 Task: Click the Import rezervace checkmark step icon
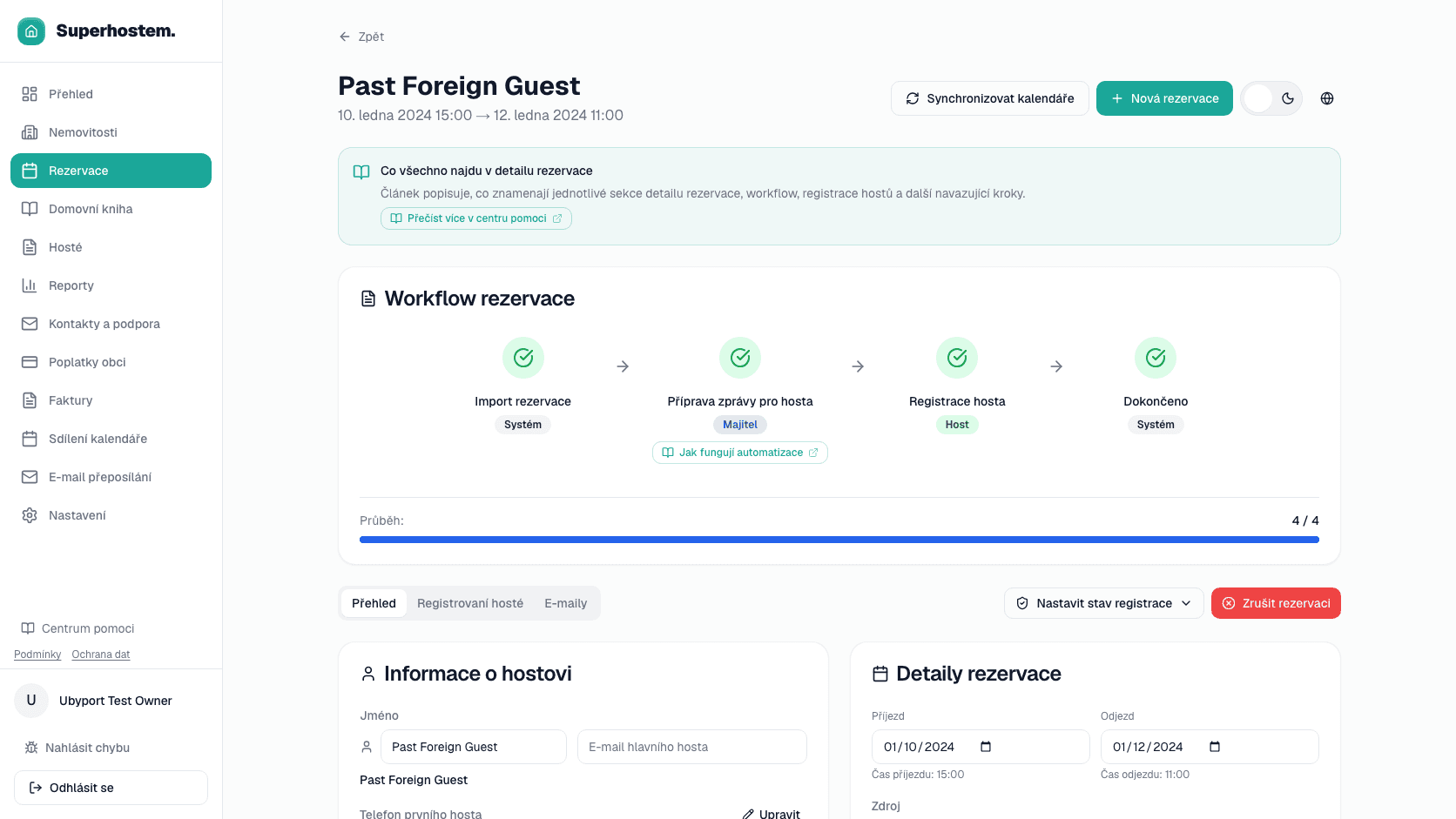point(523,358)
